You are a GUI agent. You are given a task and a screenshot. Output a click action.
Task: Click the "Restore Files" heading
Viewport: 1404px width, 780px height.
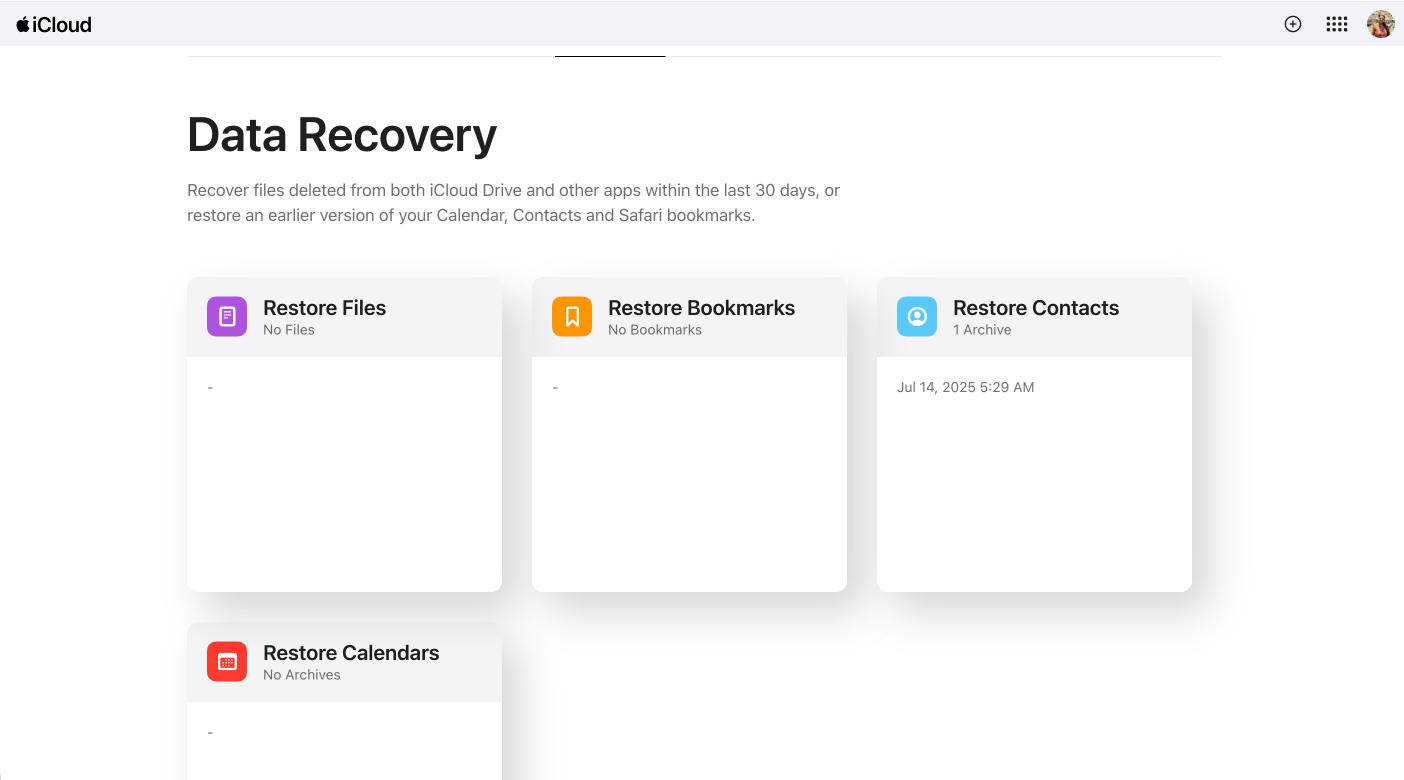coord(324,308)
